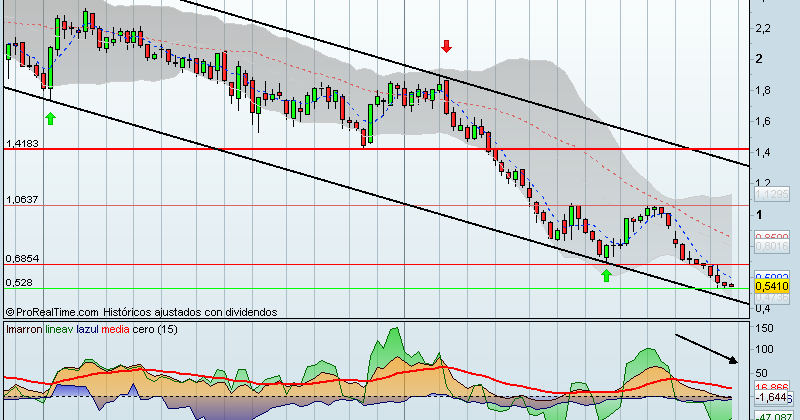This screenshot has width=800, height=420.
Task: Click the Iazul indicator label
Action: pos(87,330)
